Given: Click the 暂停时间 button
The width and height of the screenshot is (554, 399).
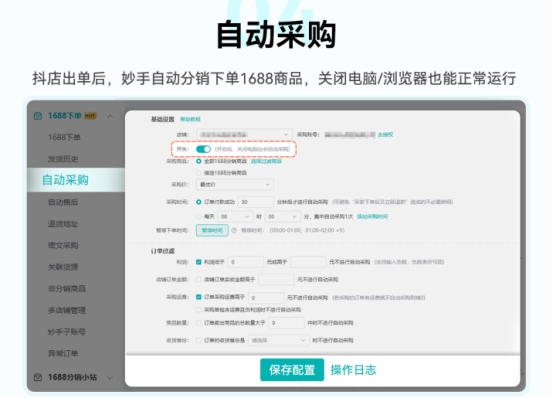Looking at the screenshot, I should [x=212, y=230].
